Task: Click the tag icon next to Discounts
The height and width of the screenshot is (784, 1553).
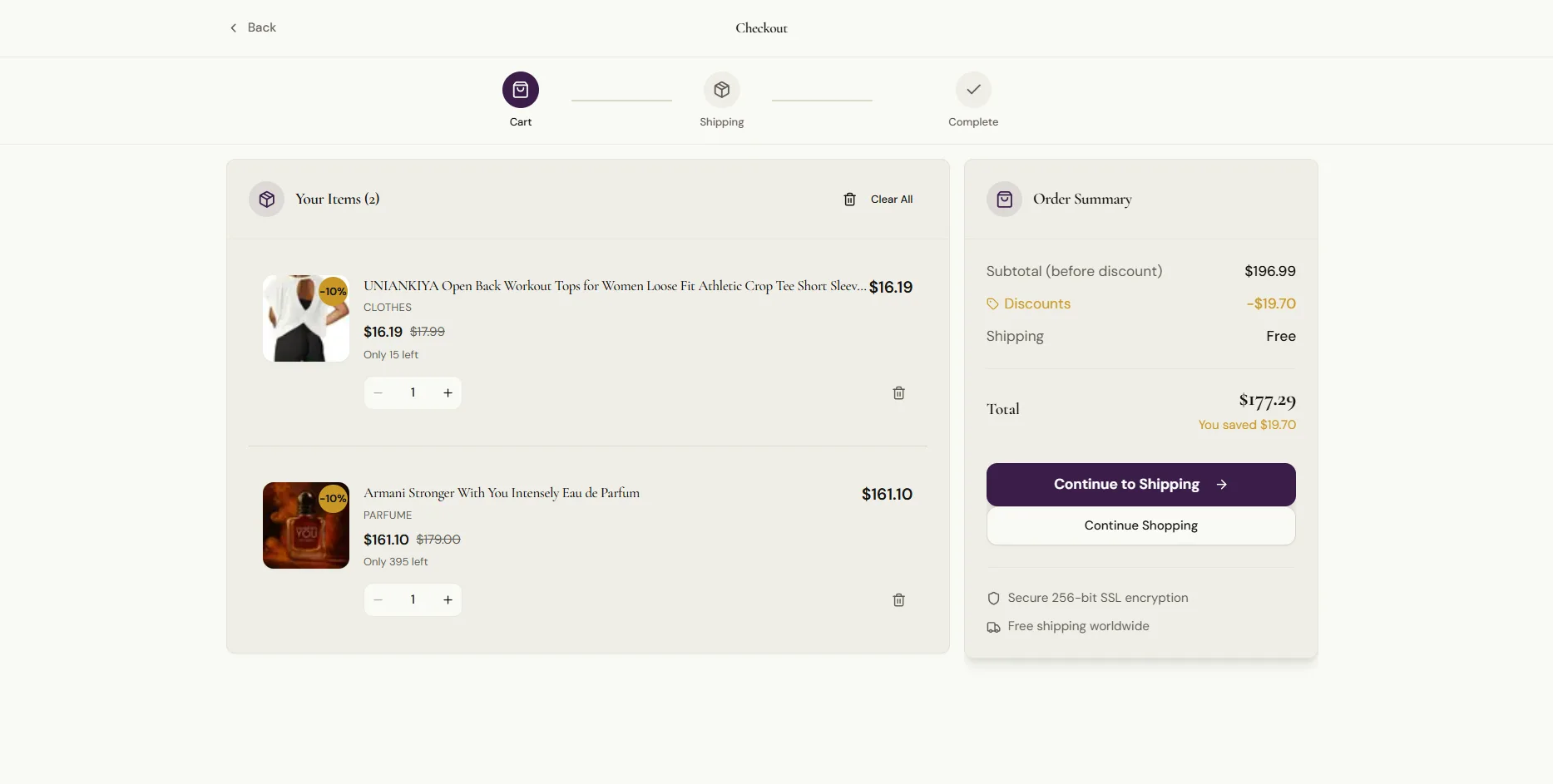Action: coord(992,303)
